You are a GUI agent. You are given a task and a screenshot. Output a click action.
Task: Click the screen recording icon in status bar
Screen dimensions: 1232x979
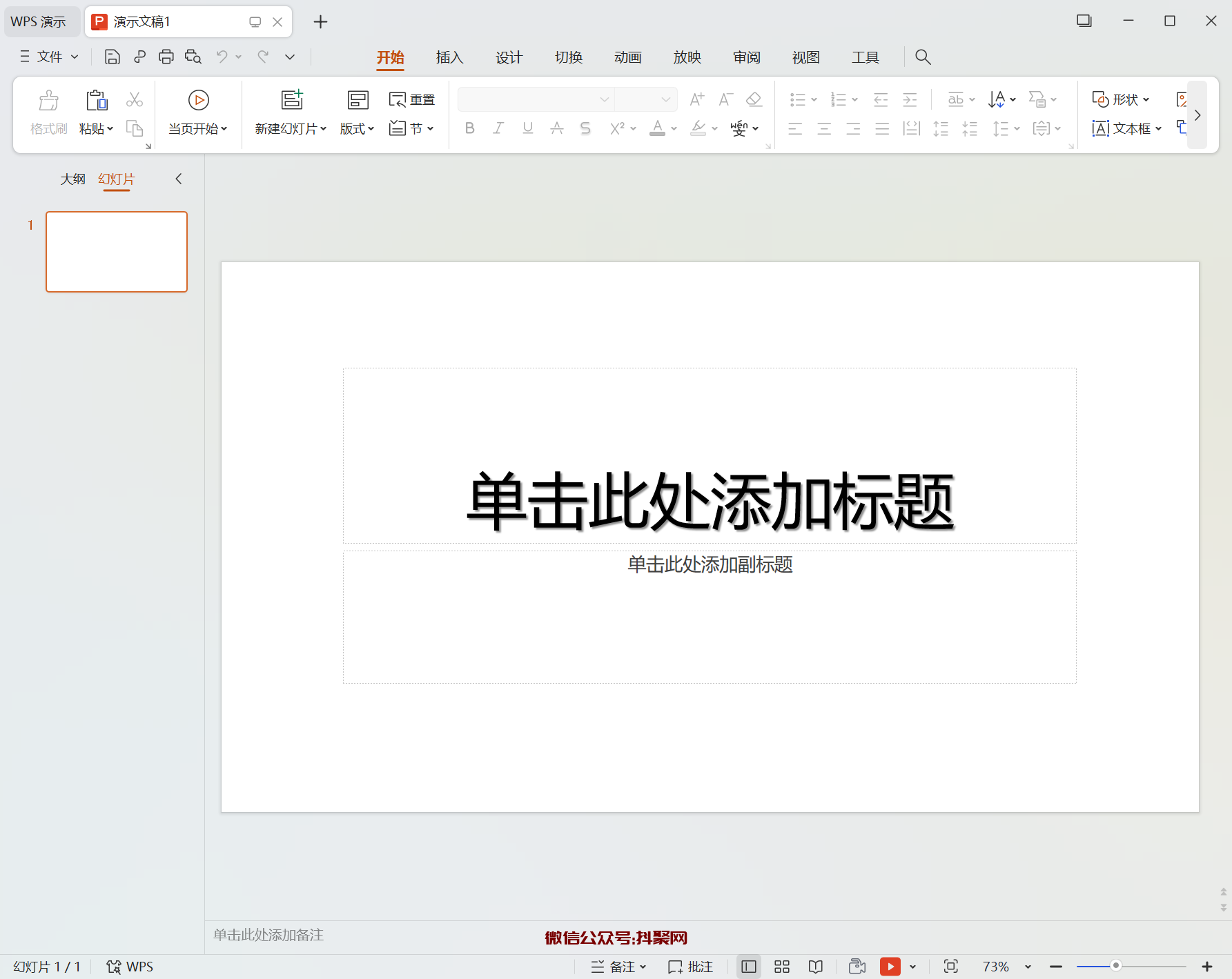tap(857, 967)
